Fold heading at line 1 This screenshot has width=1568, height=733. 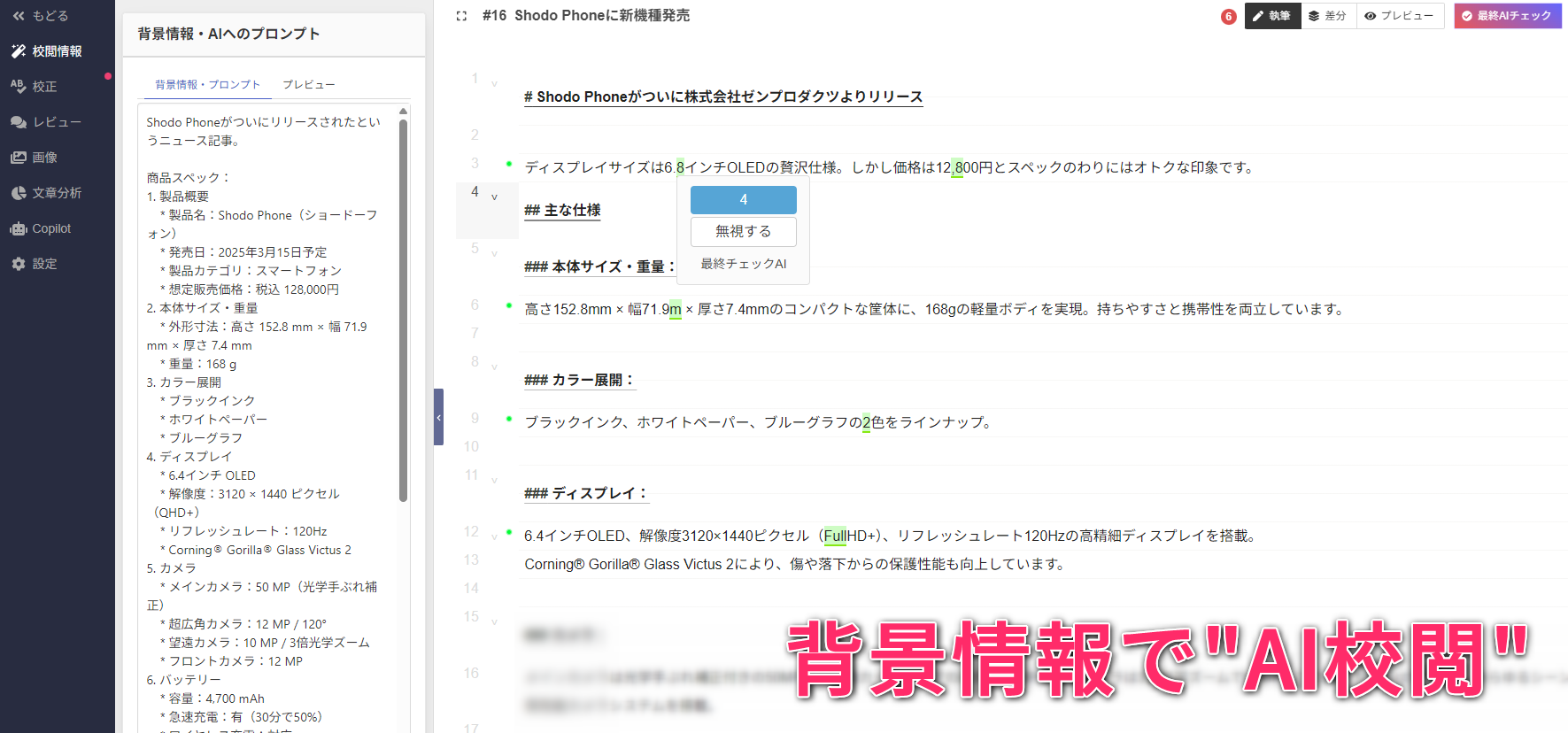tap(494, 84)
